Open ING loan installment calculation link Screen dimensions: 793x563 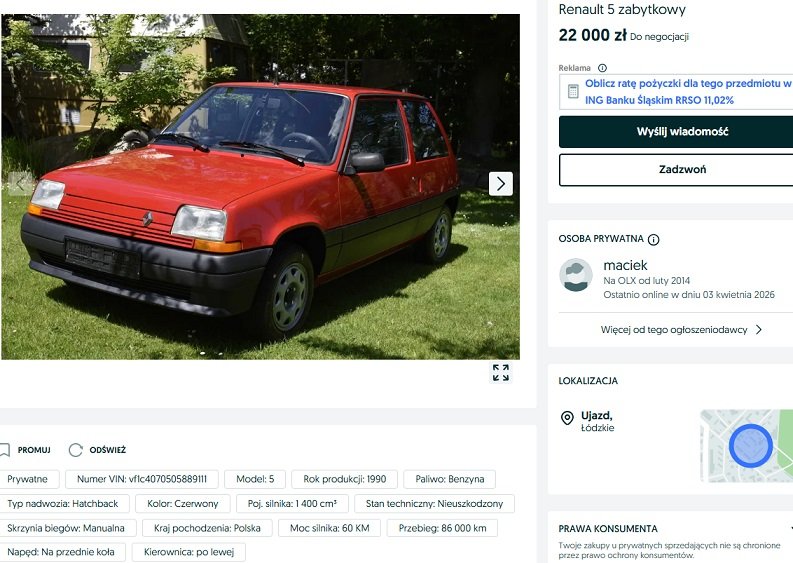688,92
